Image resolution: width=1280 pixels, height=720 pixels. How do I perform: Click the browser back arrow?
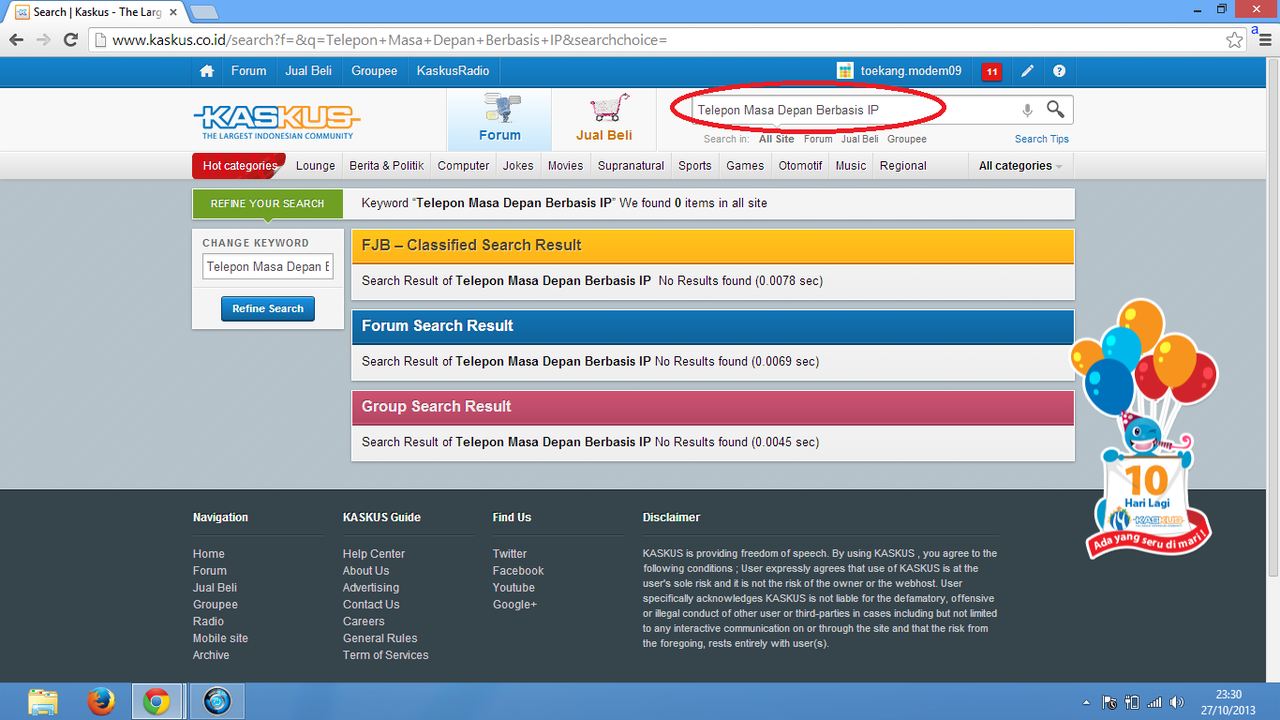(x=16, y=40)
